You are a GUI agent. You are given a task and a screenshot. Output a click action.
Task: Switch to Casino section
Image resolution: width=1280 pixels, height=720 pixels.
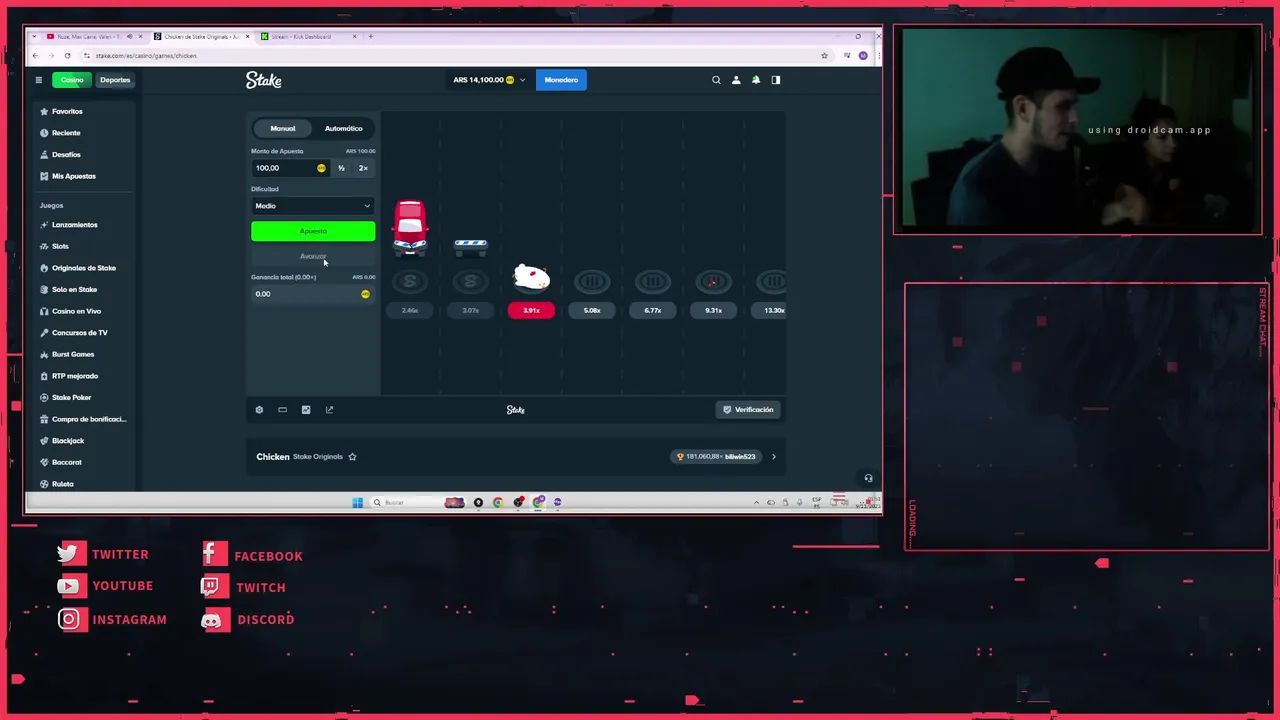tap(71, 80)
